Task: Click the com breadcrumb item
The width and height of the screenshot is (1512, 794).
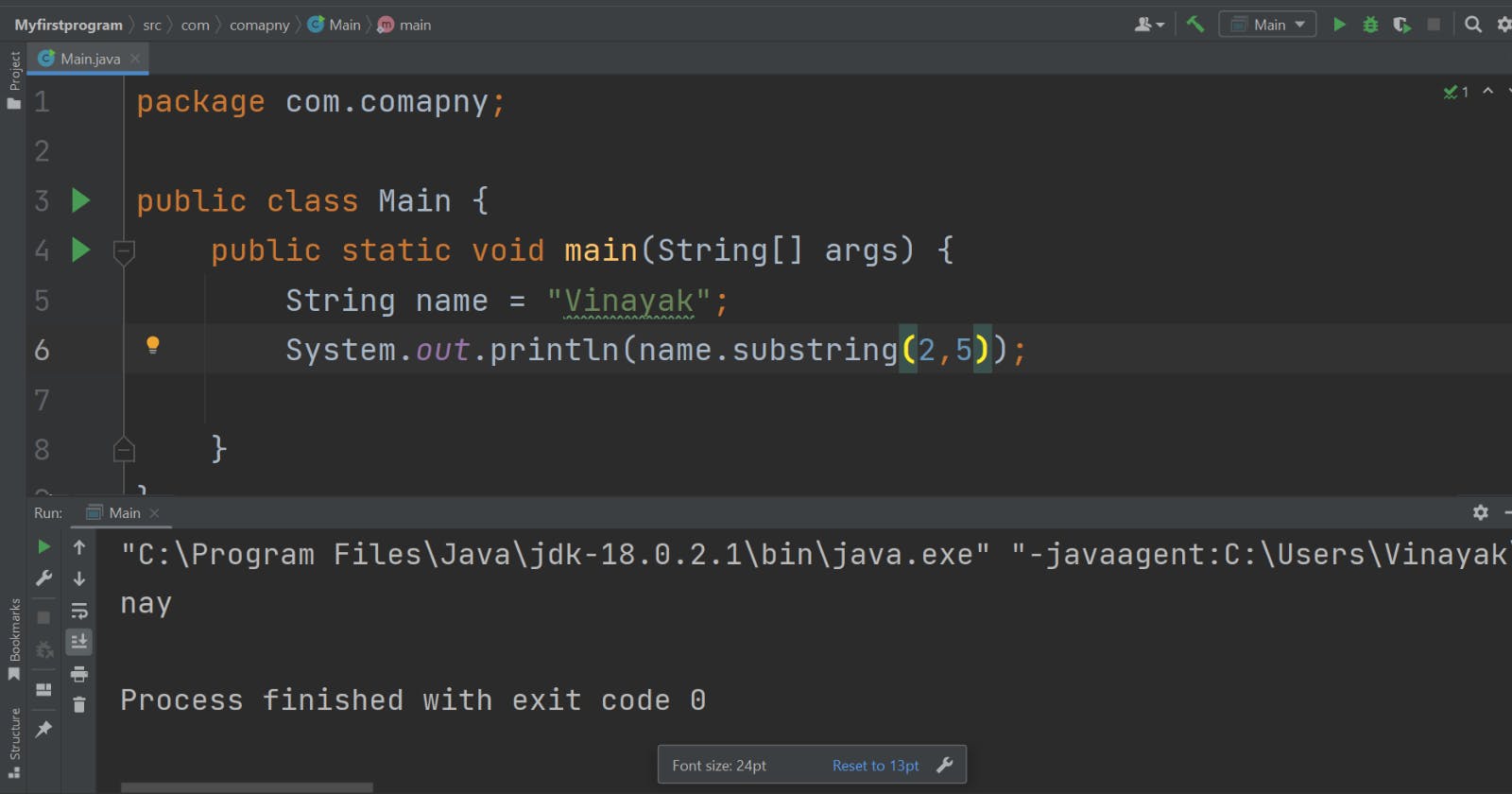Action: pyautogui.click(x=195, y=25)
